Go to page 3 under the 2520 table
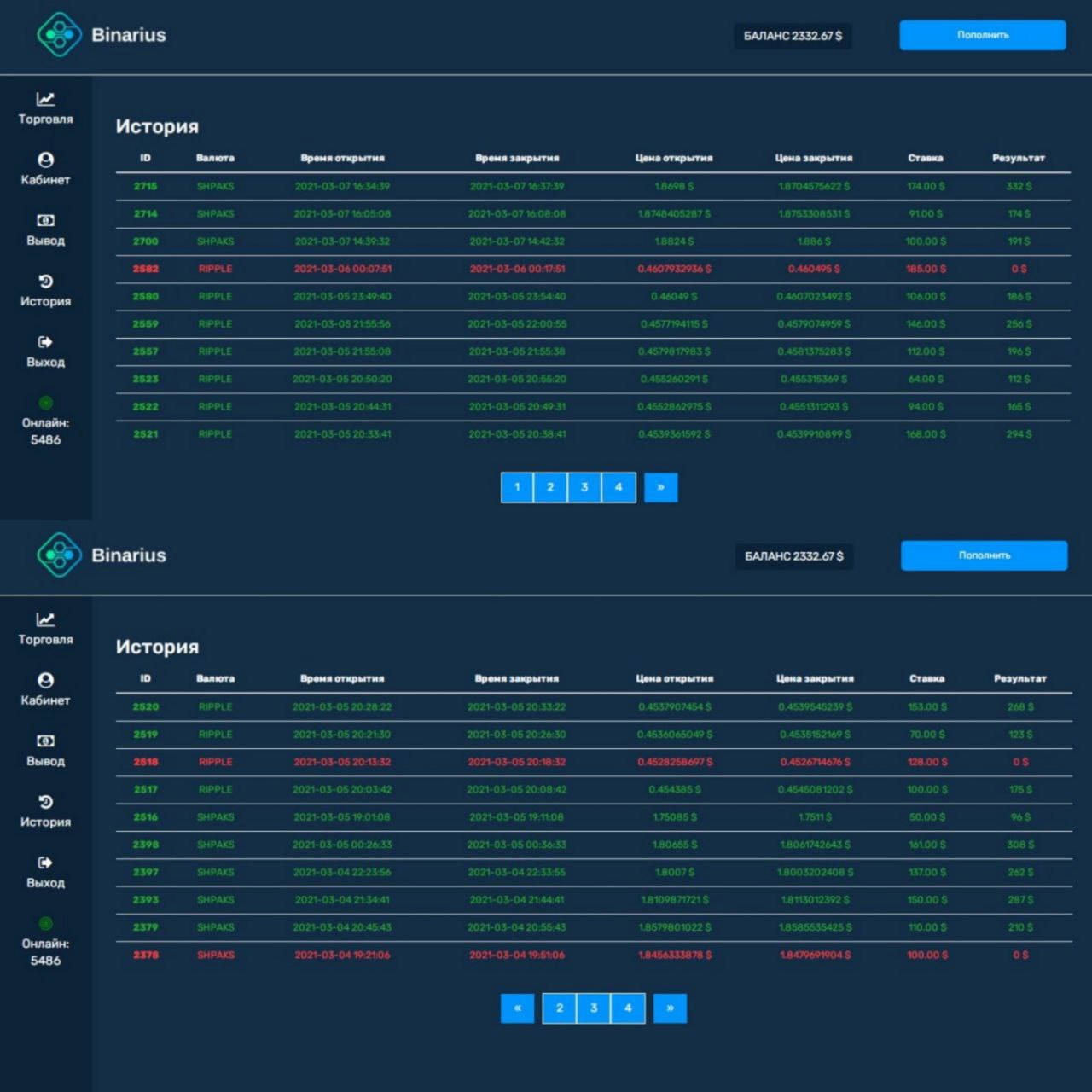Viewport: 1092px width, 1092px height. [x=594, y=1008]
